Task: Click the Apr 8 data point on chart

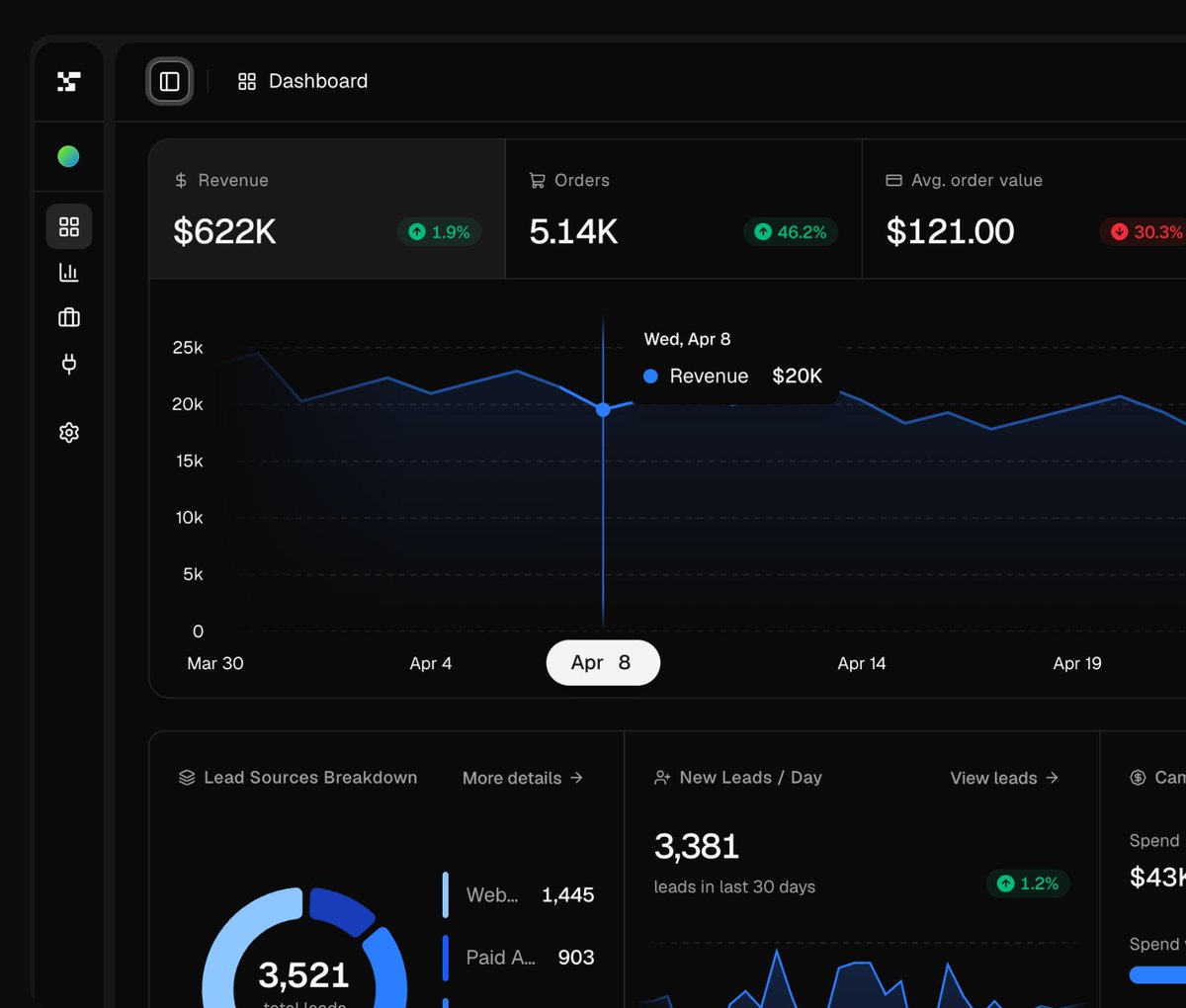Action: [x=603, y=409]
